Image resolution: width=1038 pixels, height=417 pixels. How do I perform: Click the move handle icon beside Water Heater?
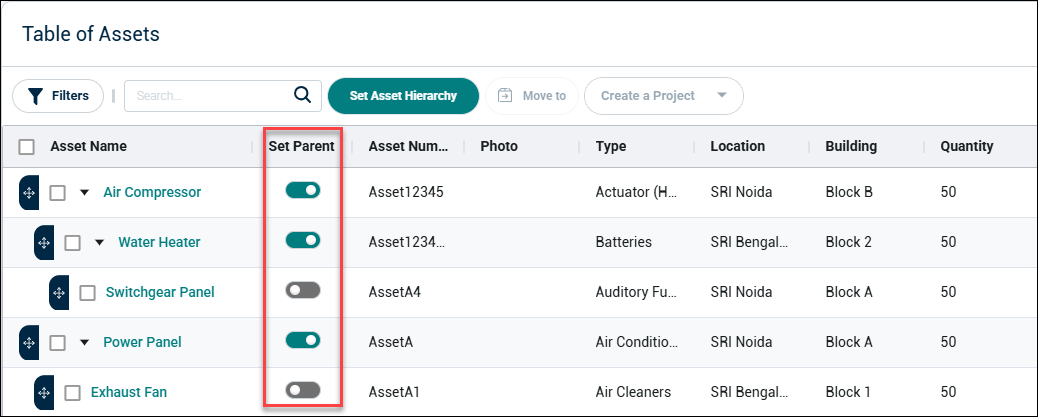pyautogui.click(x=44, y=243)
